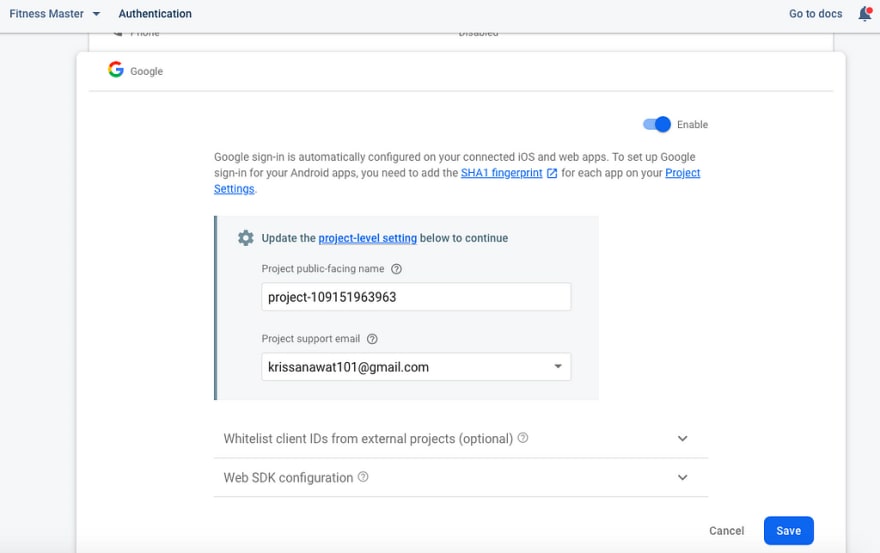Viewport: 880px width, 553px height.
Task: Go to docs link
Action: [815, 13]
